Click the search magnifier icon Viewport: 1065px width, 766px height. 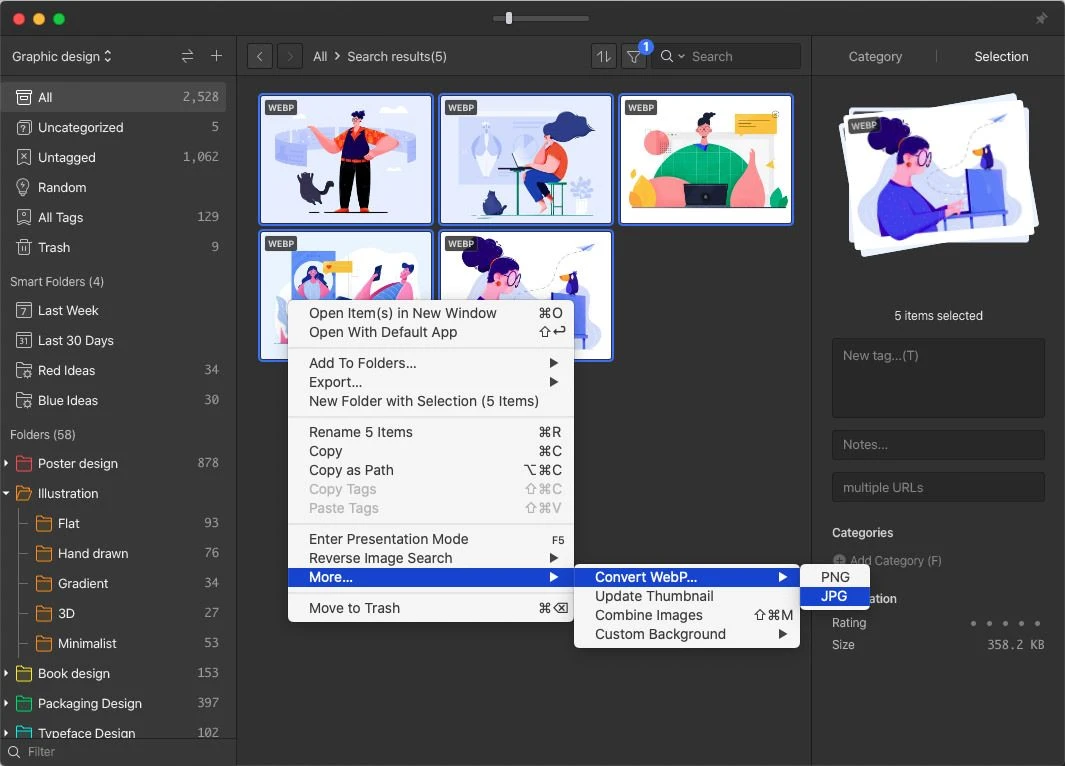click(665, 56)
